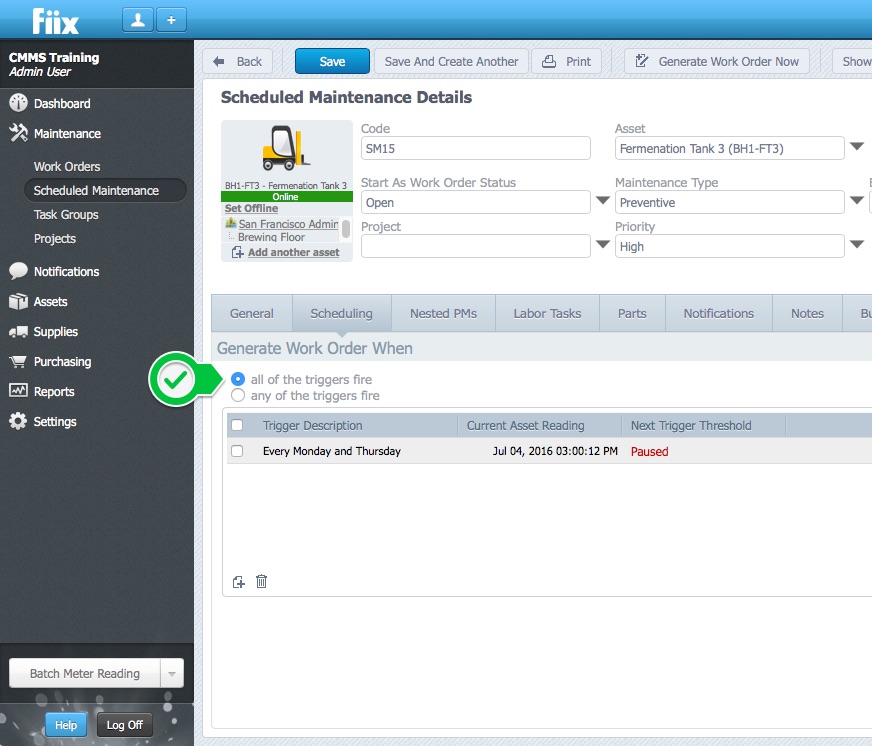This screenshot has width=872, height=746.
Task: Click the San Francisco Admin link
Action: click(288, 224)
